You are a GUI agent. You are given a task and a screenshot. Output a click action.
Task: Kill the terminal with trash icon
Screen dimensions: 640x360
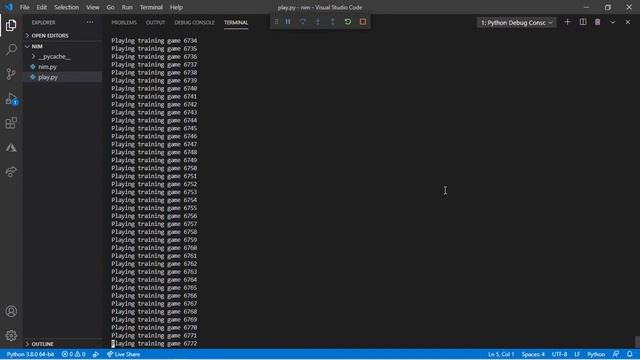coord(598,22)
